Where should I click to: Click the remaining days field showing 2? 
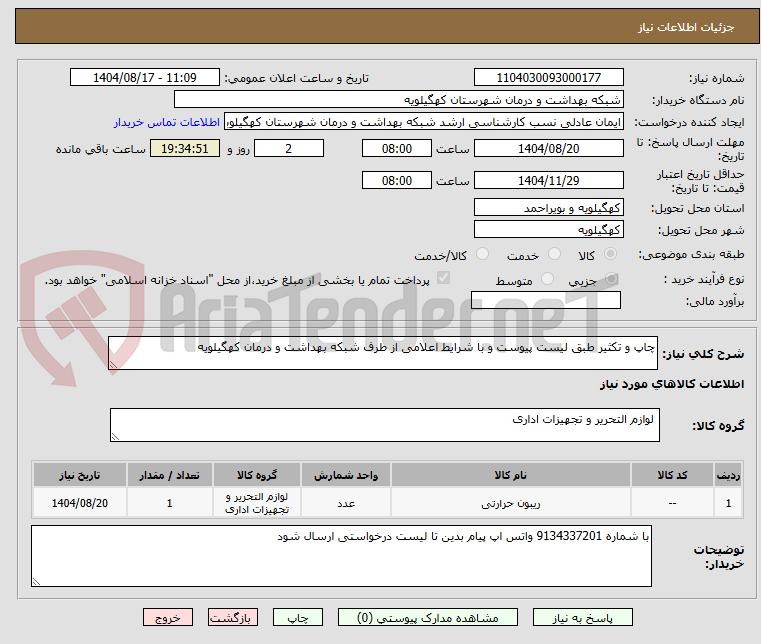pyautogui.click(x=289, y=148)
